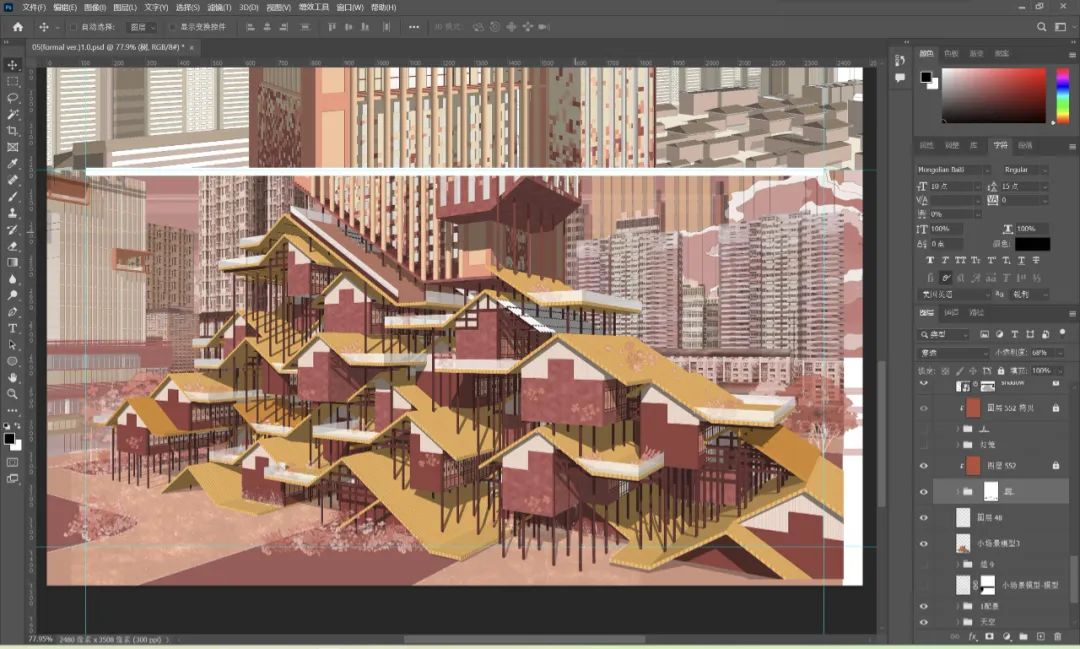
Task: Click the mask thumbnail of selected group
Action: point(990,491)
